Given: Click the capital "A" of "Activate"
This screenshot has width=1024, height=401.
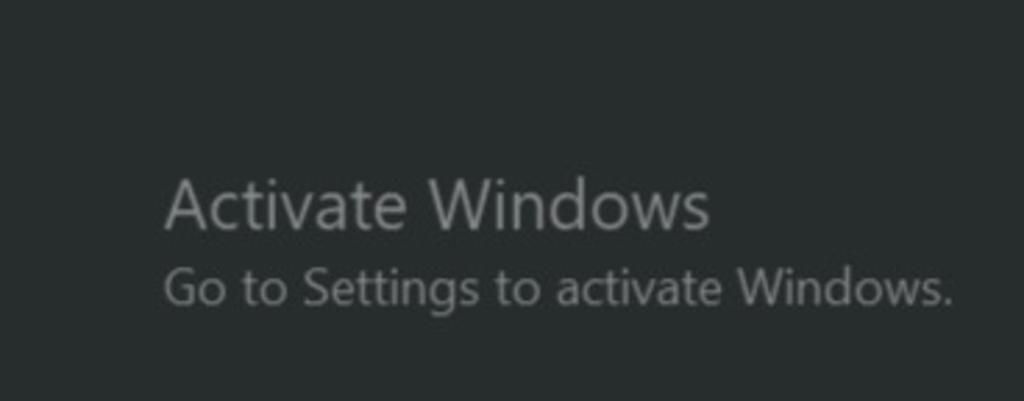Looking at the screenshot, I should point(186,205).
